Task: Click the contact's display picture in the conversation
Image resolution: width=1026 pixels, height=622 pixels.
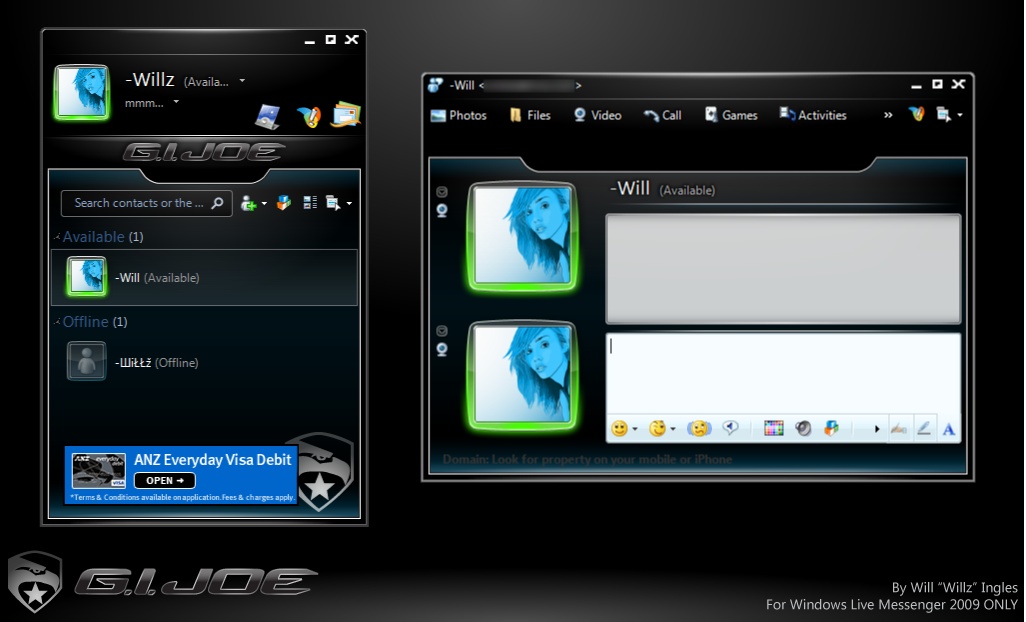Action: coord(522,235)
